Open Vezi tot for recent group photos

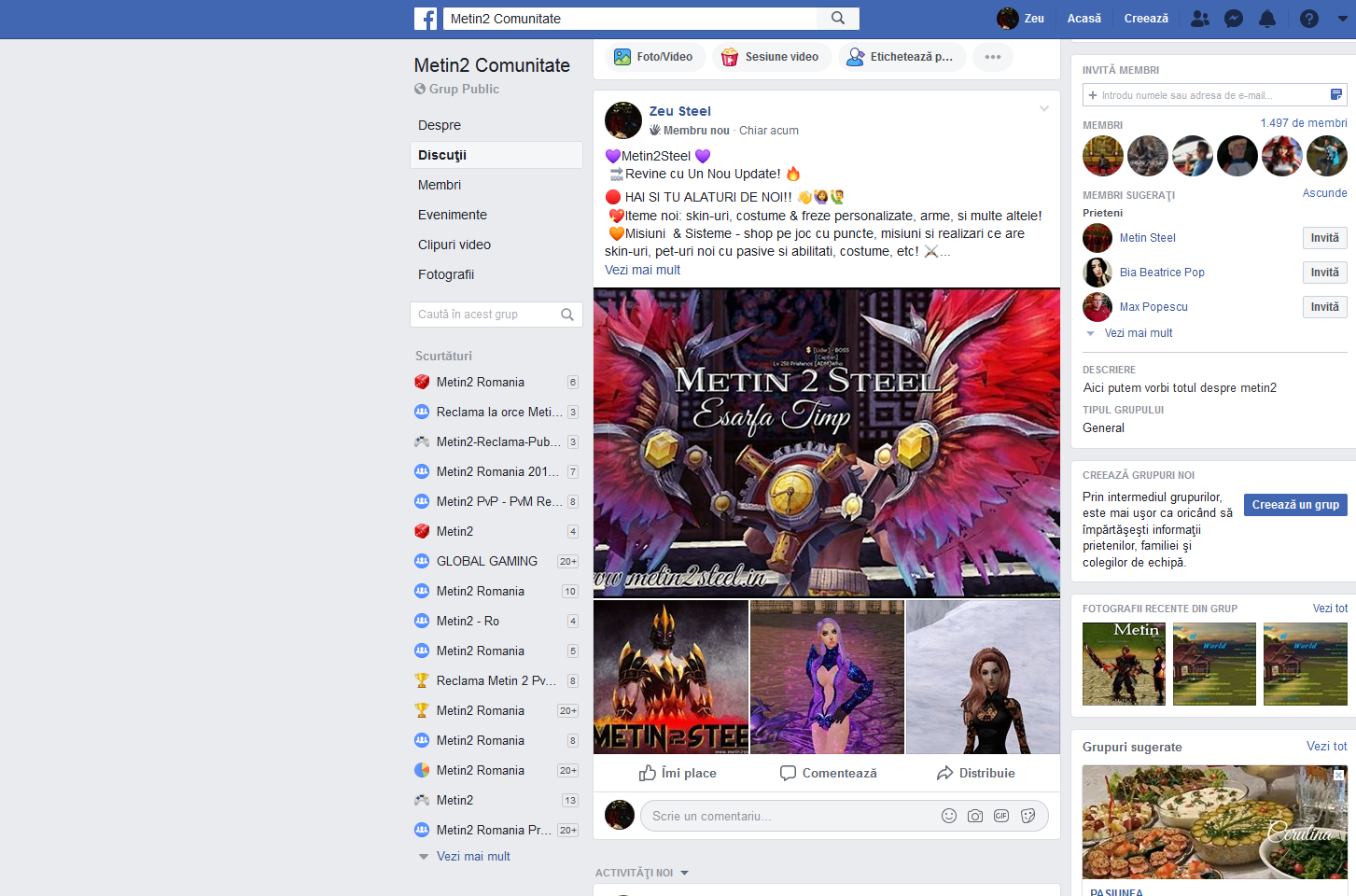coord(1330,609)
